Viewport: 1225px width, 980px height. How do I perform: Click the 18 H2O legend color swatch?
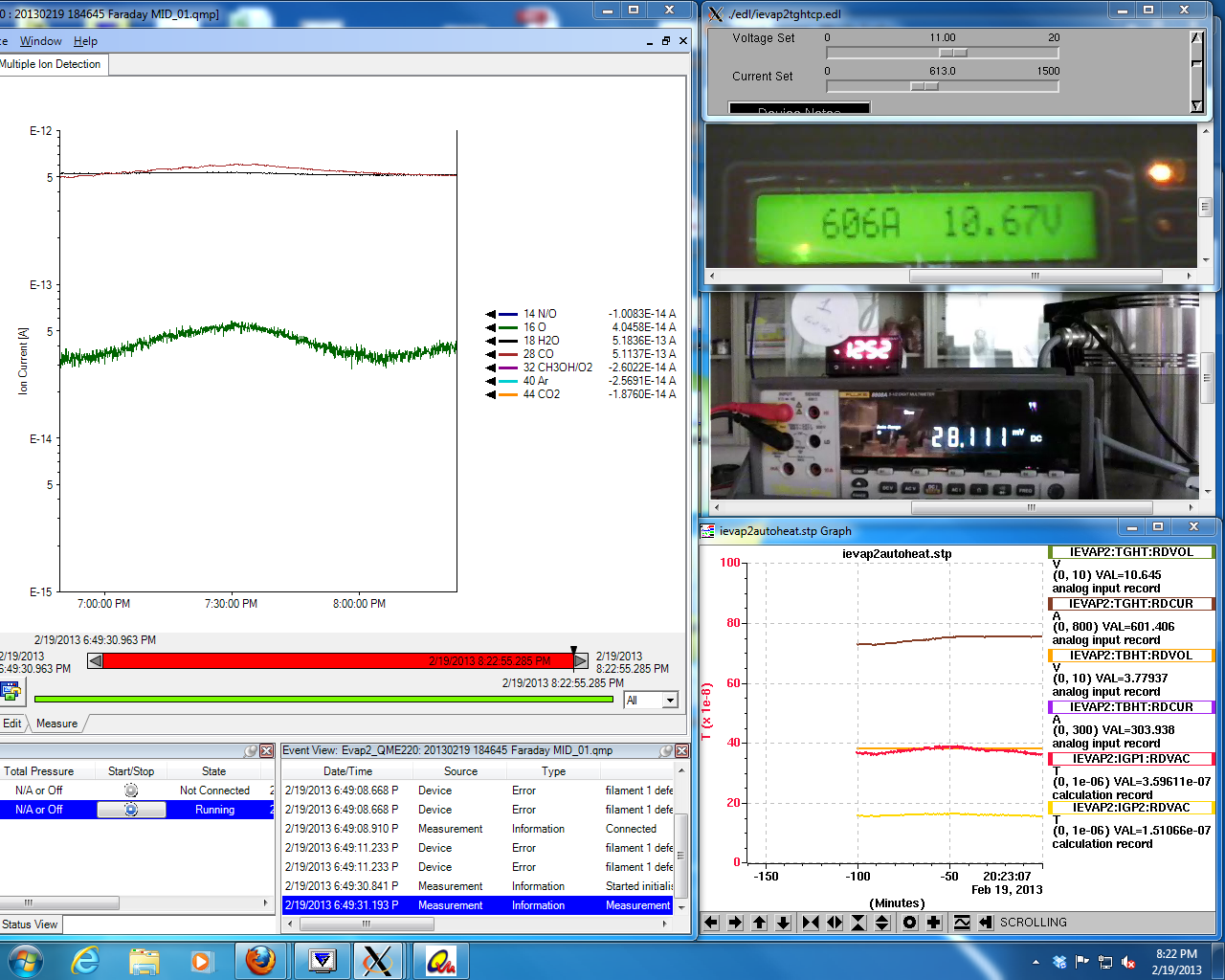pyautogui.click(x=507, y=341)
